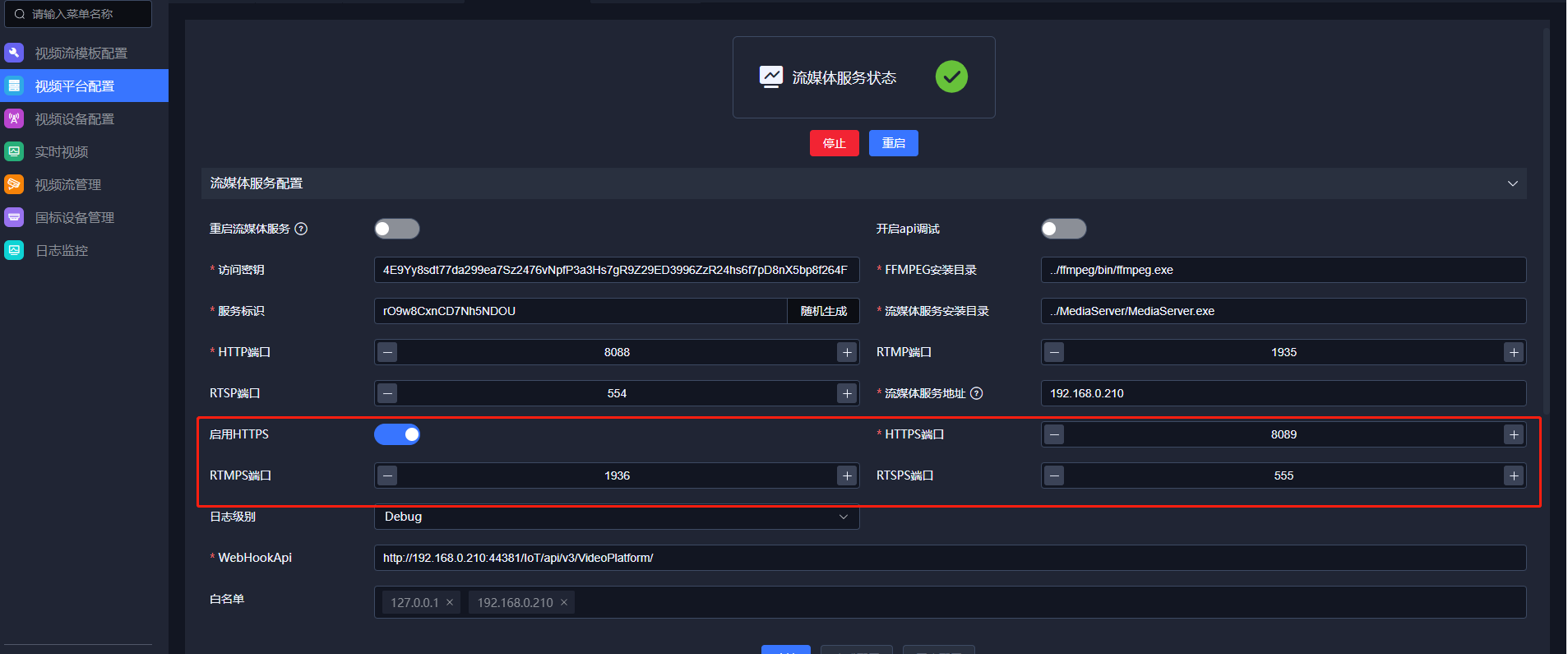This screenshot has width=1568, height=654.
Task: Click the 日志监控 teal icon
Action: click(14, 250)
